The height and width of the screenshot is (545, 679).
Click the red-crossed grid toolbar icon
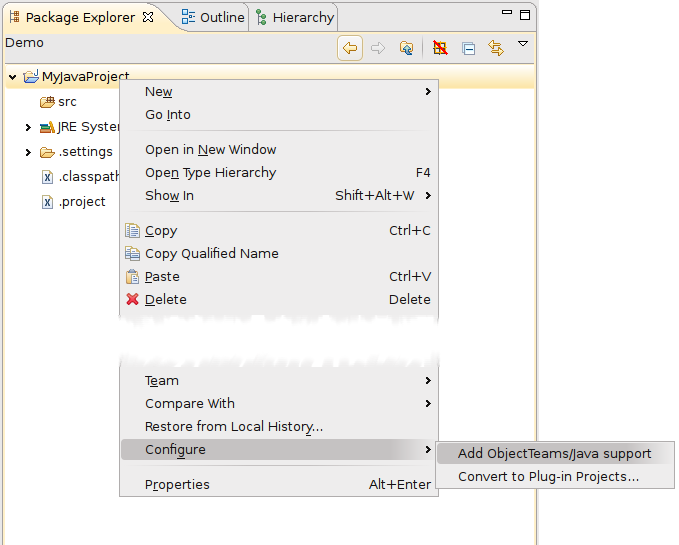click(x=440, y=48)
